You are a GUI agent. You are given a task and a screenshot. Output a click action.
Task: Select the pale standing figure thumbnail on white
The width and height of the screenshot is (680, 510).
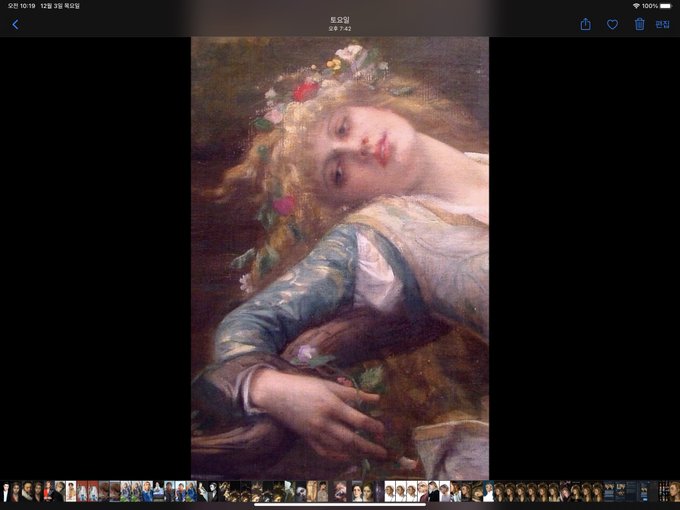click(71, 492)
